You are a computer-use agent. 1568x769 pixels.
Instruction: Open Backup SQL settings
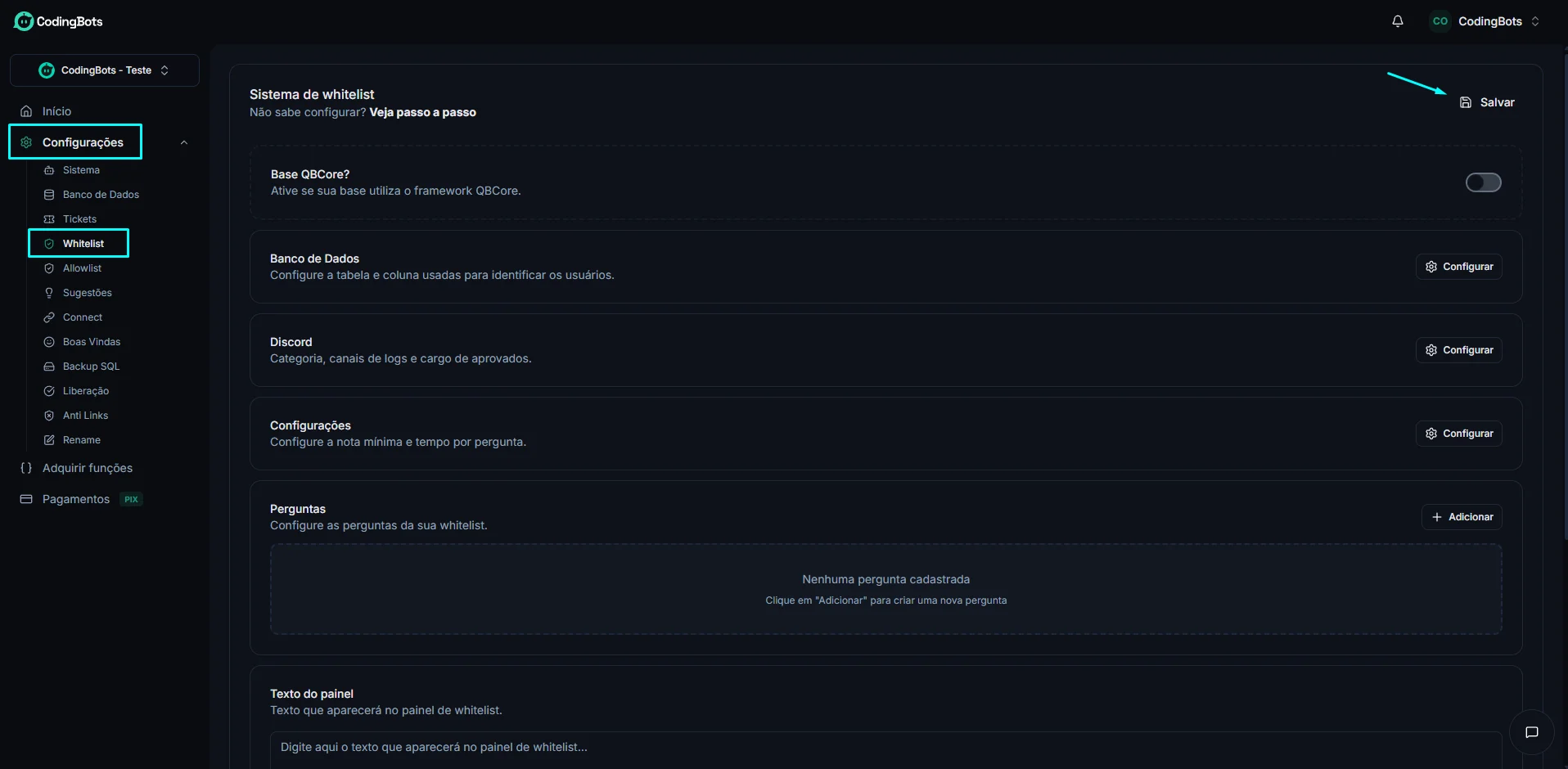[91, 367]
